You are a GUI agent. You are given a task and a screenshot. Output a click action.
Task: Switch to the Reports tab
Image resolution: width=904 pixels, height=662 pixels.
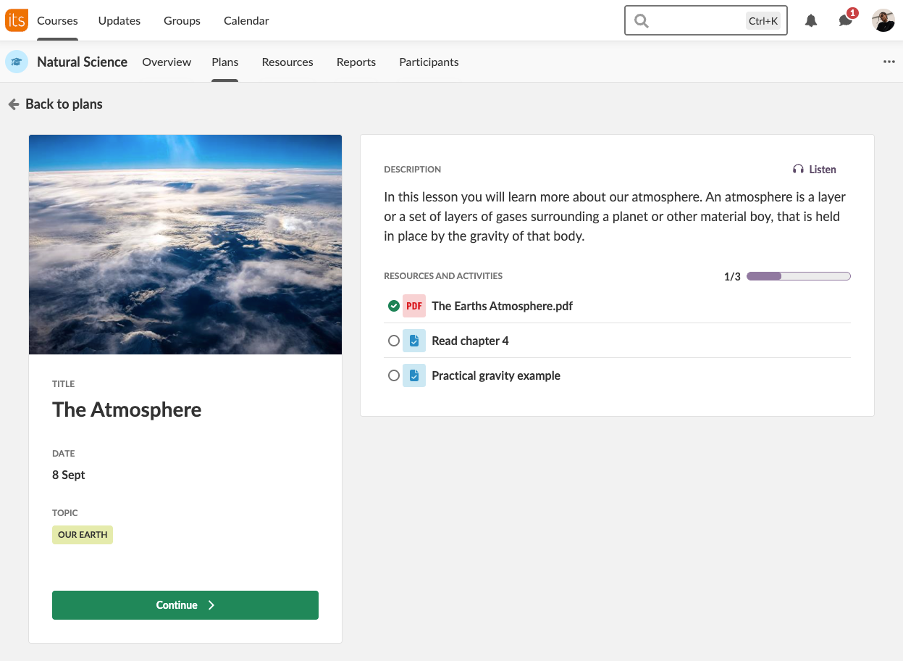(356, 62)
